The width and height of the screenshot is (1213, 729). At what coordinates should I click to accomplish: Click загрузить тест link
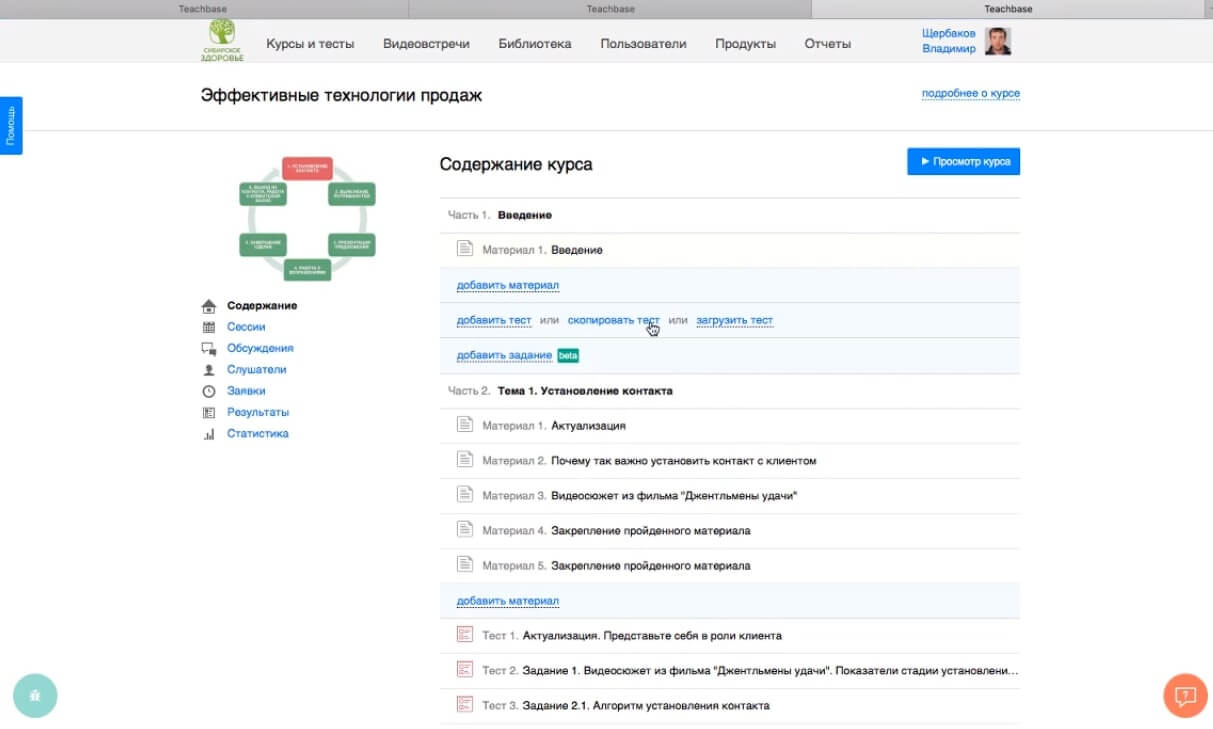point(734,320)
